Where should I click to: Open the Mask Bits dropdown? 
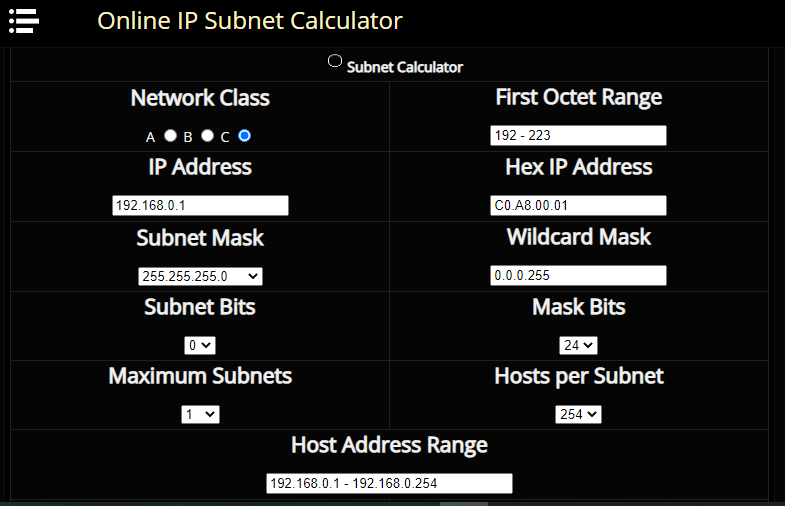click(578, 345)
